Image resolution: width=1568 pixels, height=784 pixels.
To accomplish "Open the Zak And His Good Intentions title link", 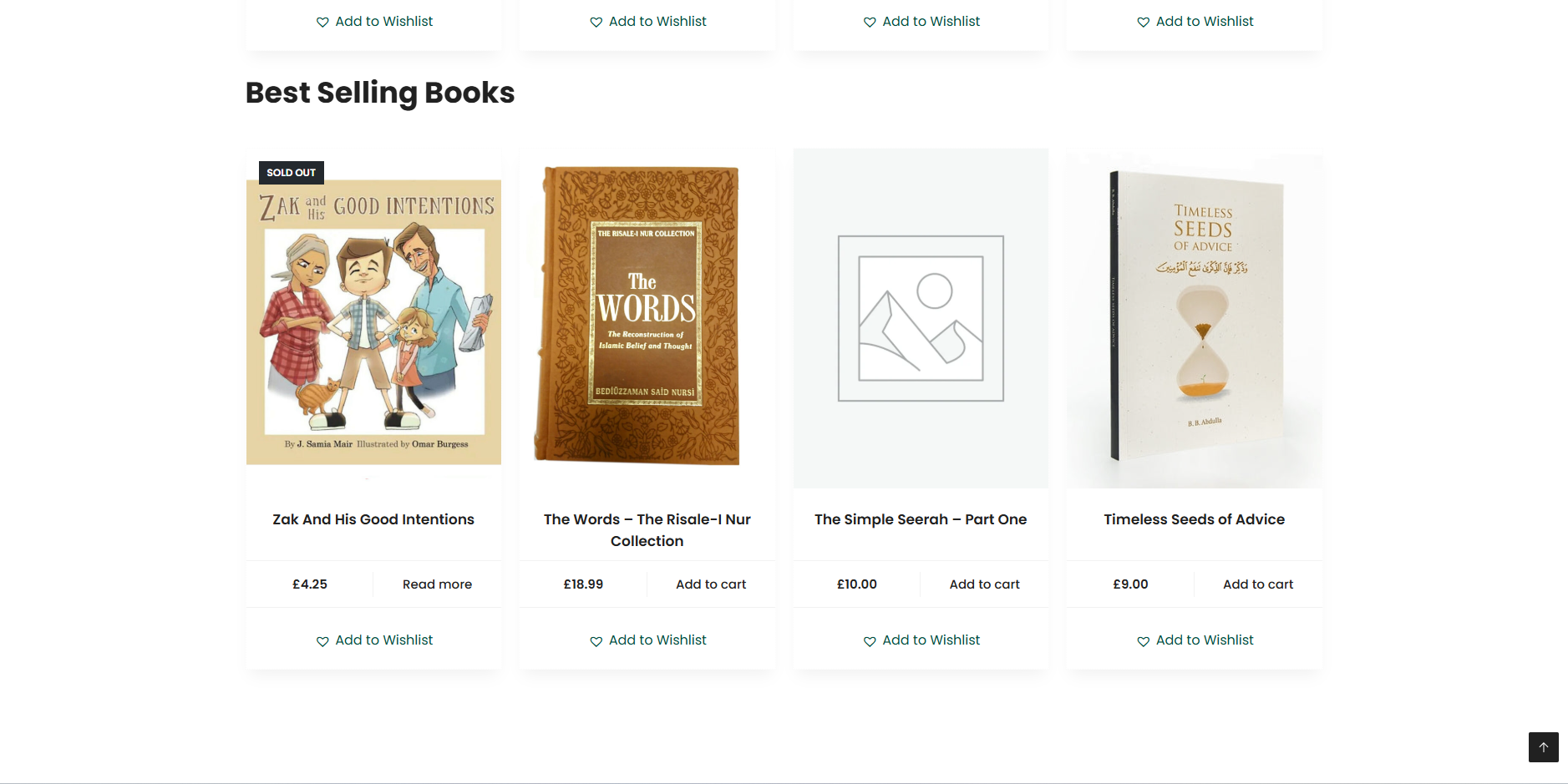I will pos(373,519).
